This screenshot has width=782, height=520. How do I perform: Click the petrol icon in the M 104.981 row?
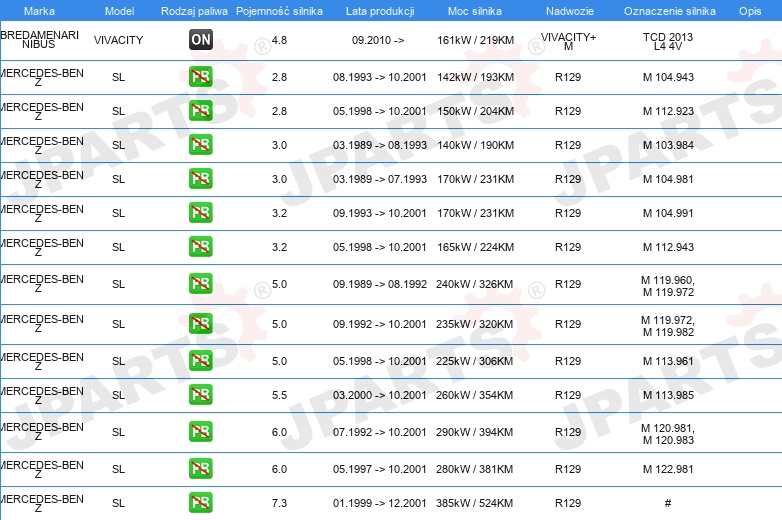[x=200, y=178]
